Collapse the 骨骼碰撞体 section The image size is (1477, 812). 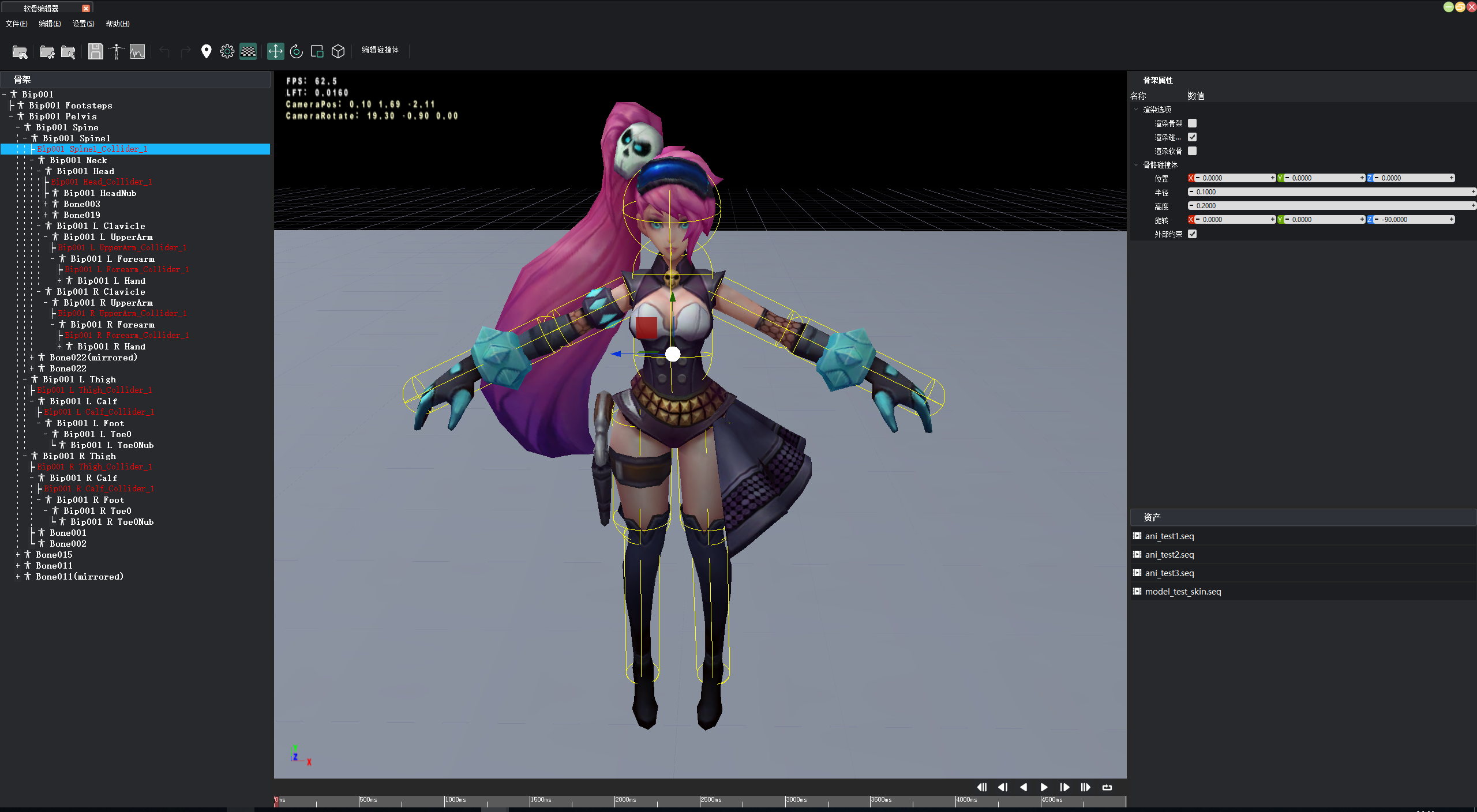pyautogui.click(x=1137, y=165)
